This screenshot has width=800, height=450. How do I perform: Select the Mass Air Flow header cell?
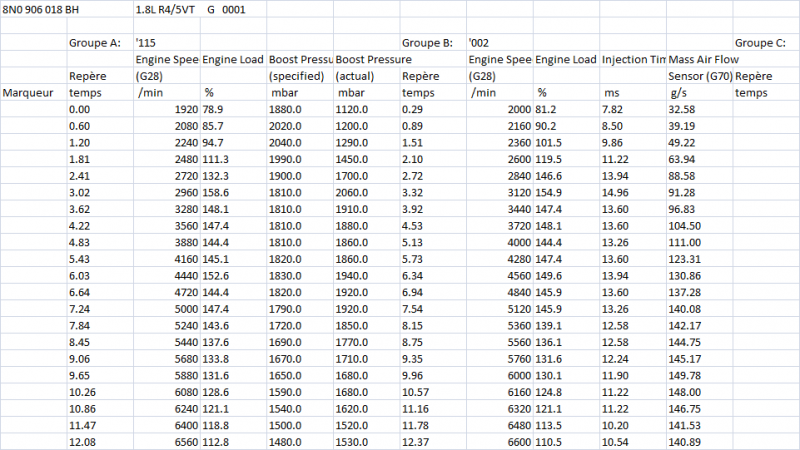[x=698, y=60]
